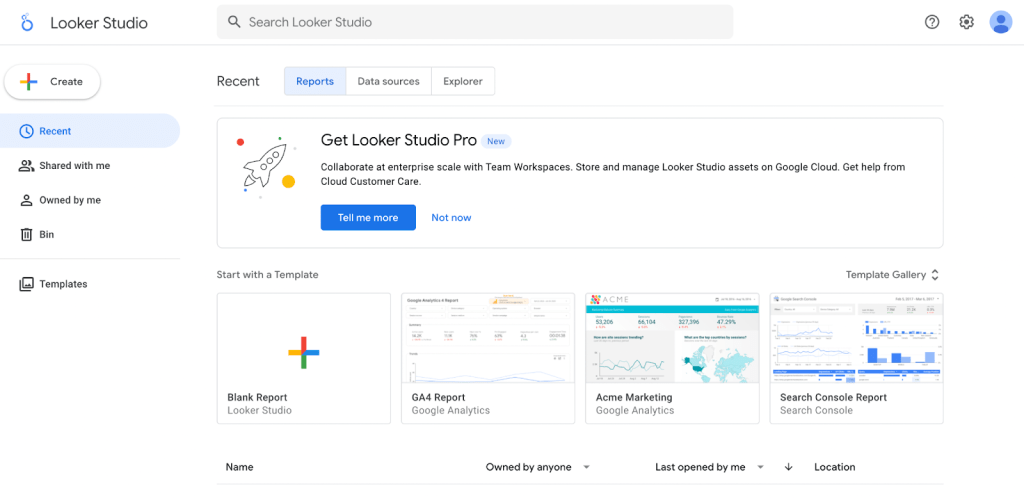Click the Tell me more button
1024x498 pixels.
[x=368, y=217]
